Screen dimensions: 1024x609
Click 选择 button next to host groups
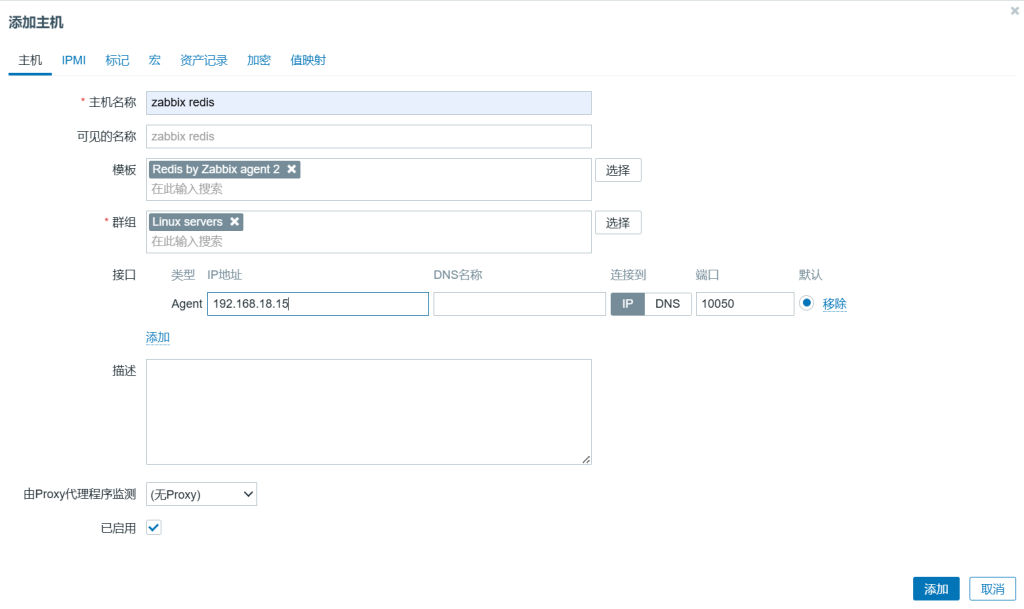[x=618, y=223]
